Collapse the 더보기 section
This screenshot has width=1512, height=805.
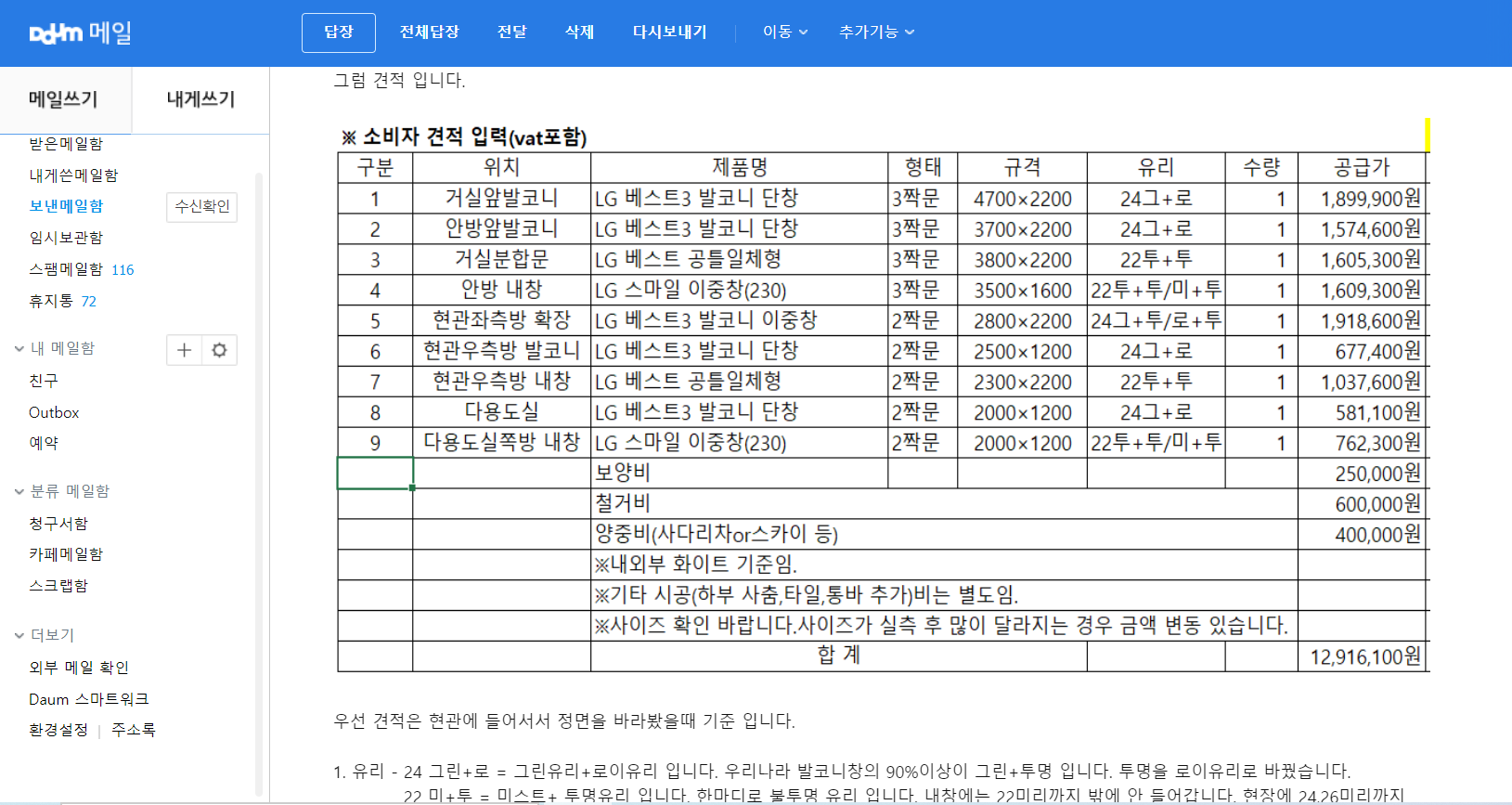19,636
